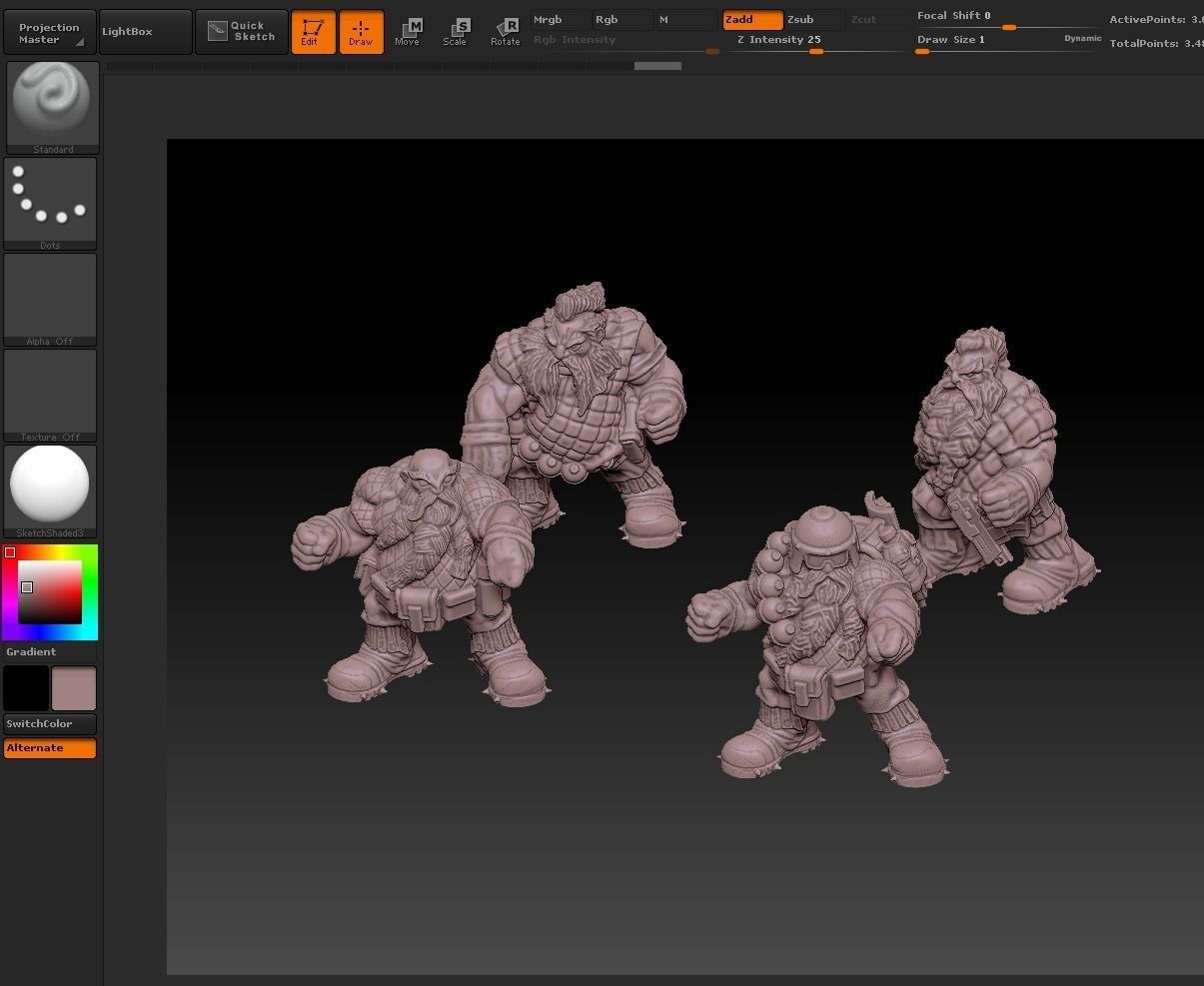The image size is (1204, 986).
Task: Toggle Zsub sculpt mode
Action: coord(814,20)
